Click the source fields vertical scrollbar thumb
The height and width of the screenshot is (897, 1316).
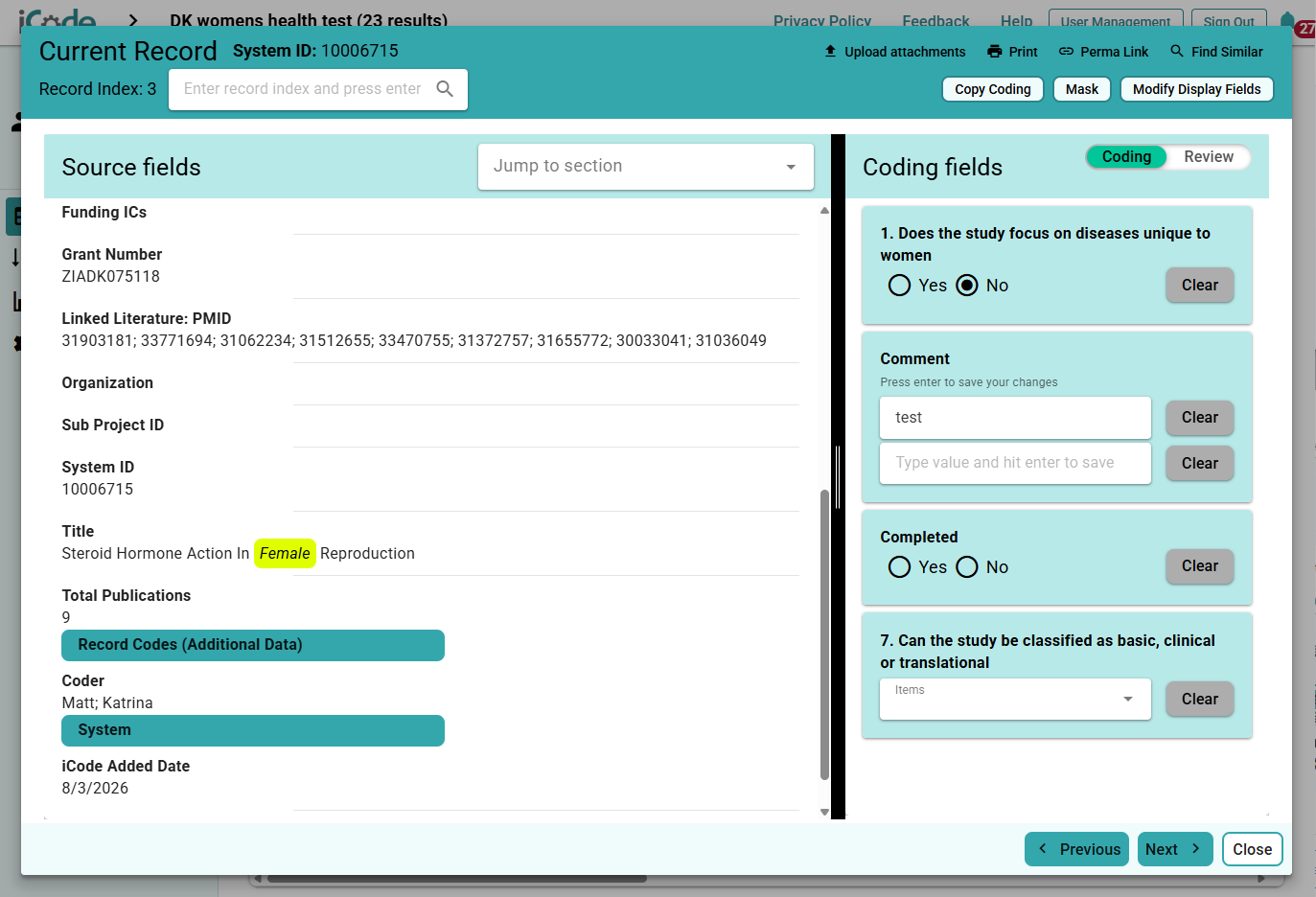click(x=824, y=634)
